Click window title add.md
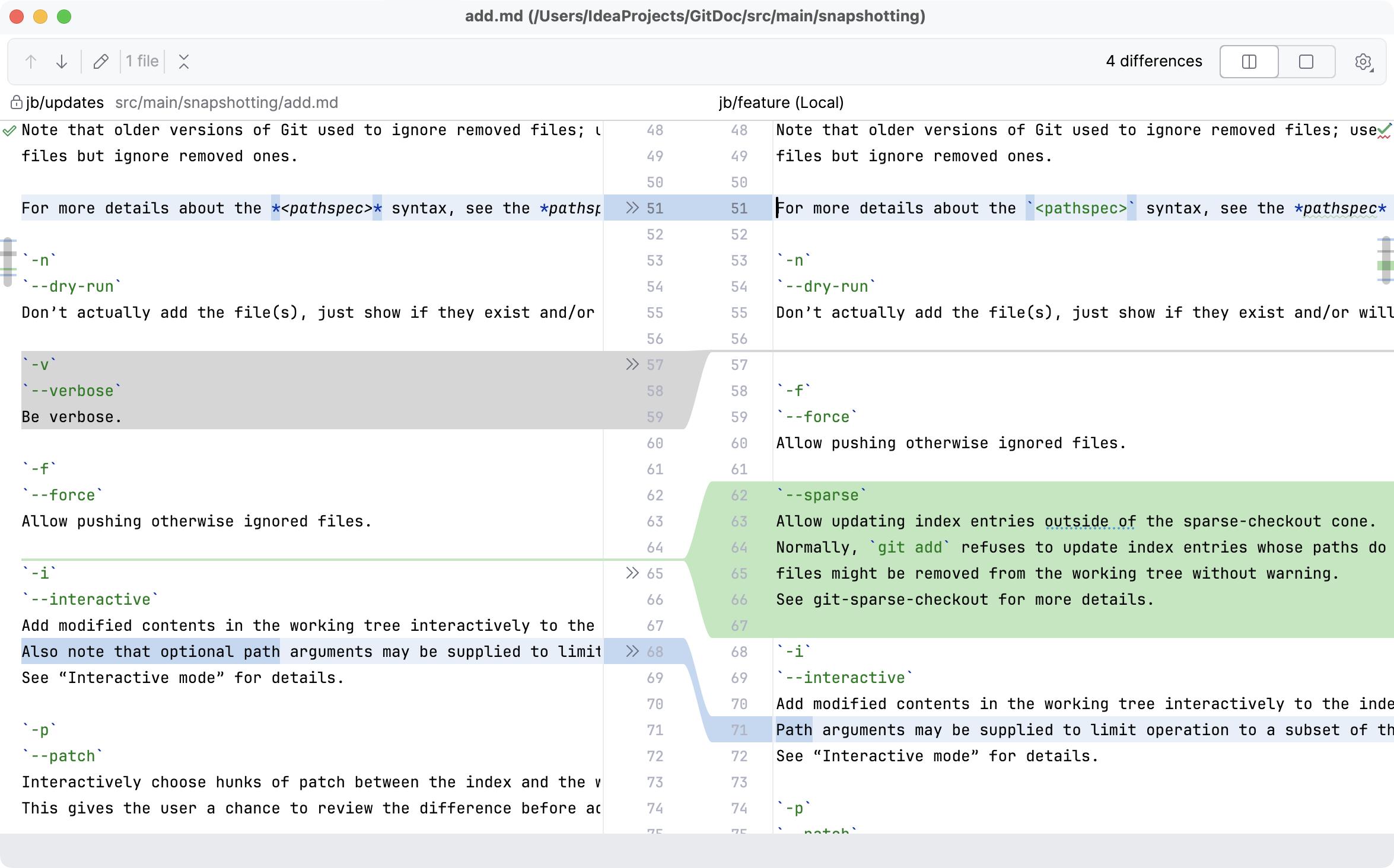Viewport: 1394px width, 868px height. pos(695,16)
